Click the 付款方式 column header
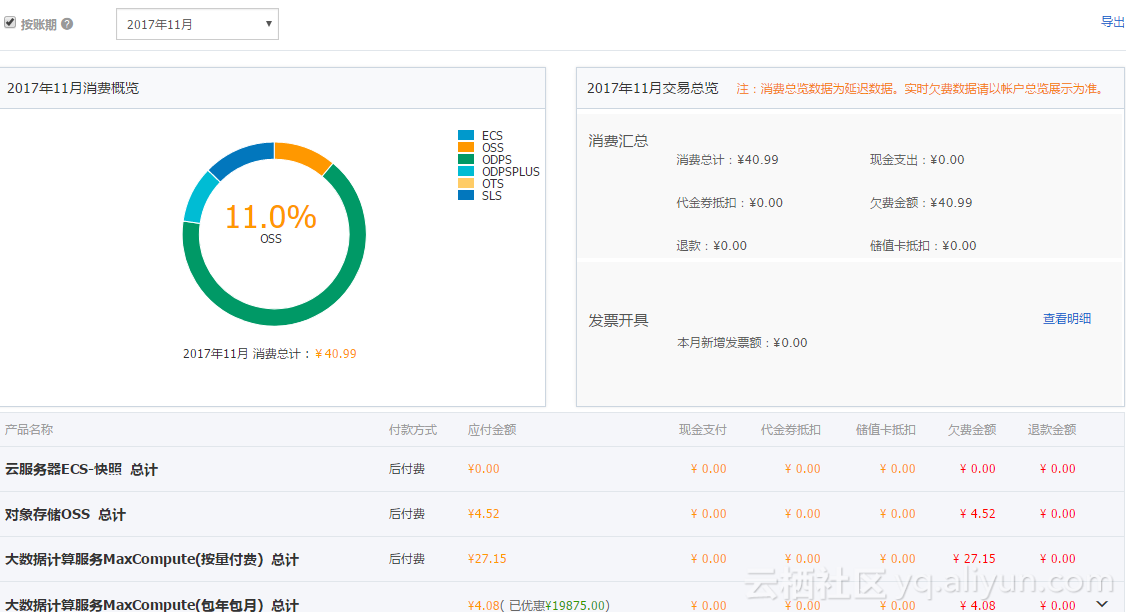Viewport: 1126px width, 612px height. (413, 430)
